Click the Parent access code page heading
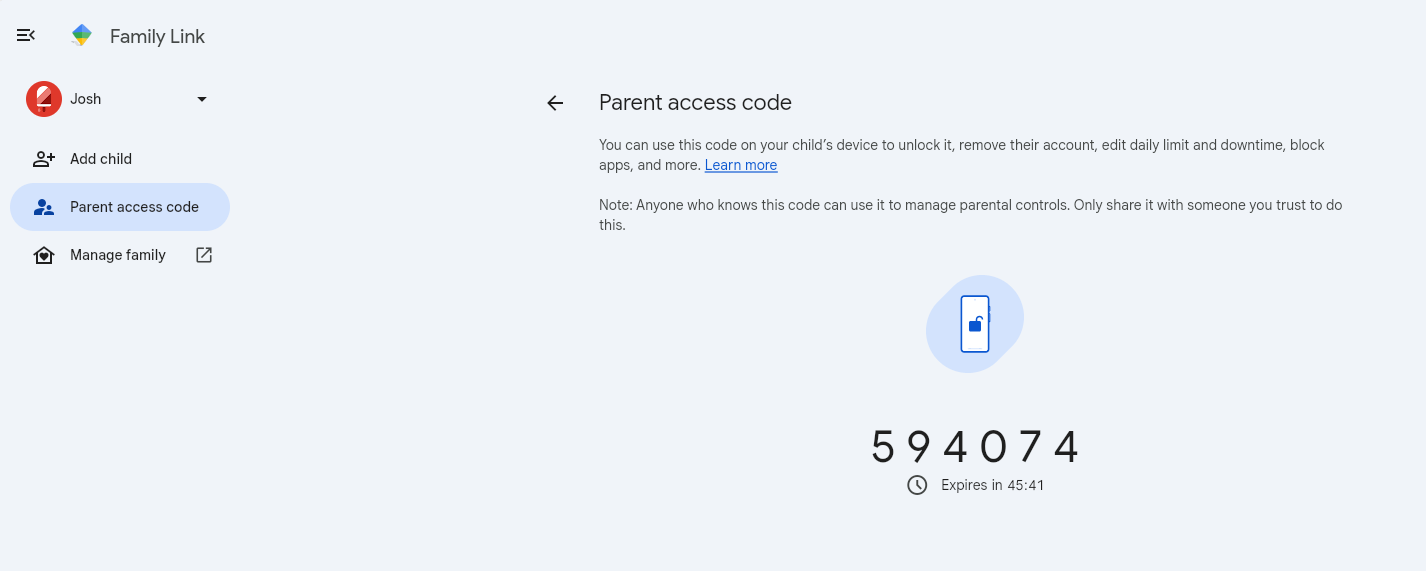This screenshot has height=571, width=1426. click(x=695, y=102)
